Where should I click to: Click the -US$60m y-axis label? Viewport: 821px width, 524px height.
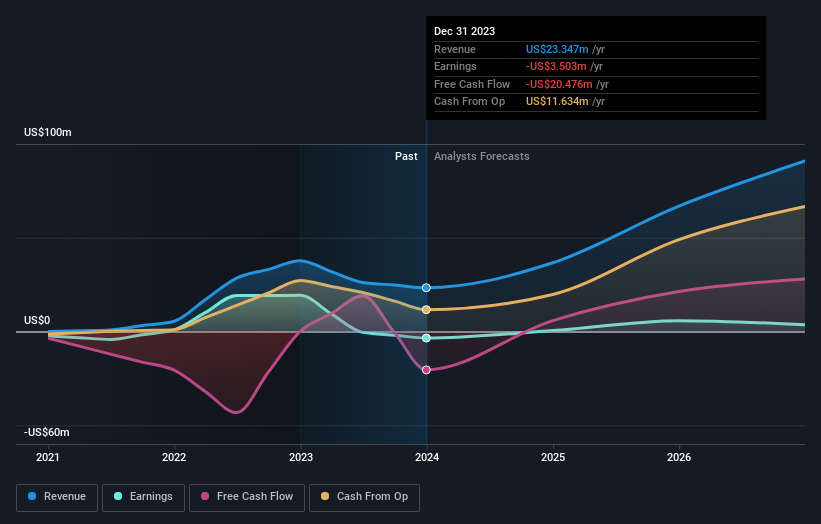47,432
